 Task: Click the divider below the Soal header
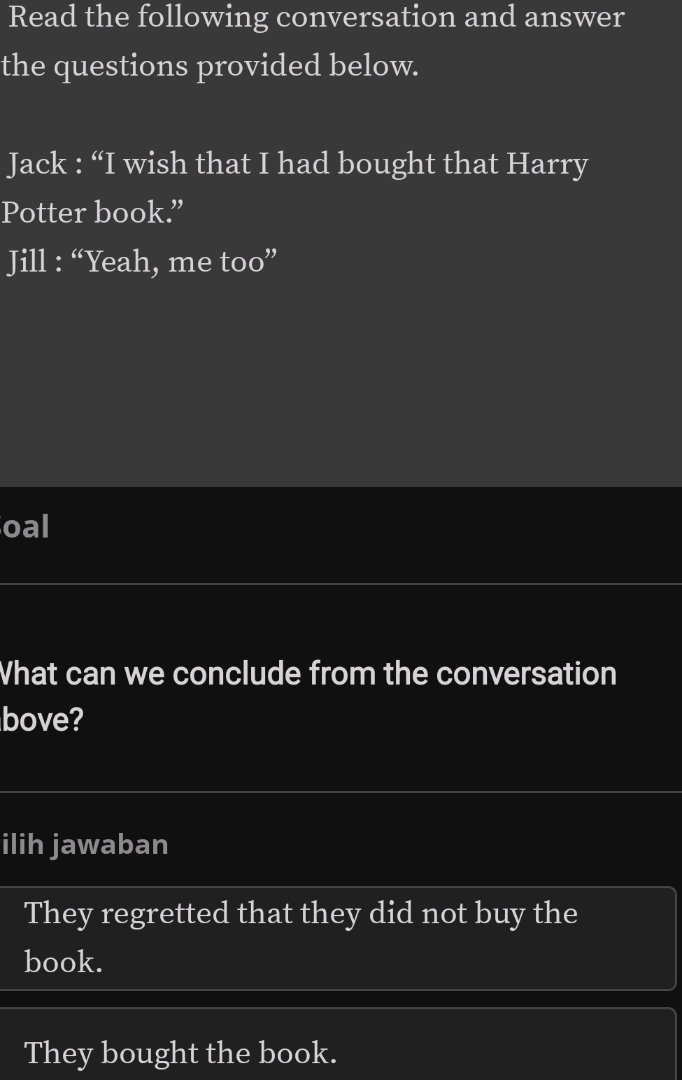click(340, 583)
